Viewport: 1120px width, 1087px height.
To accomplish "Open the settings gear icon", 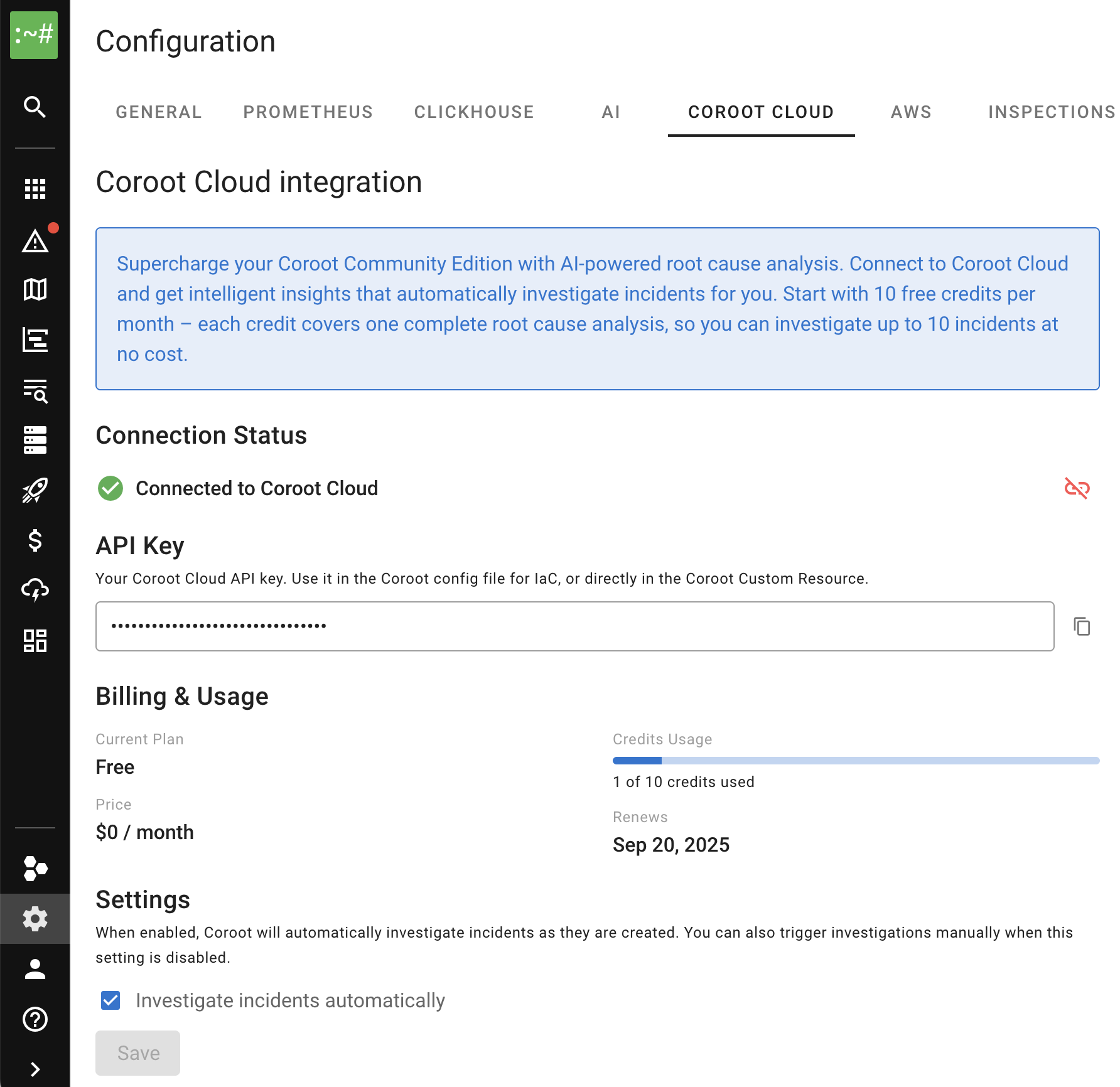I will point(35,919).
